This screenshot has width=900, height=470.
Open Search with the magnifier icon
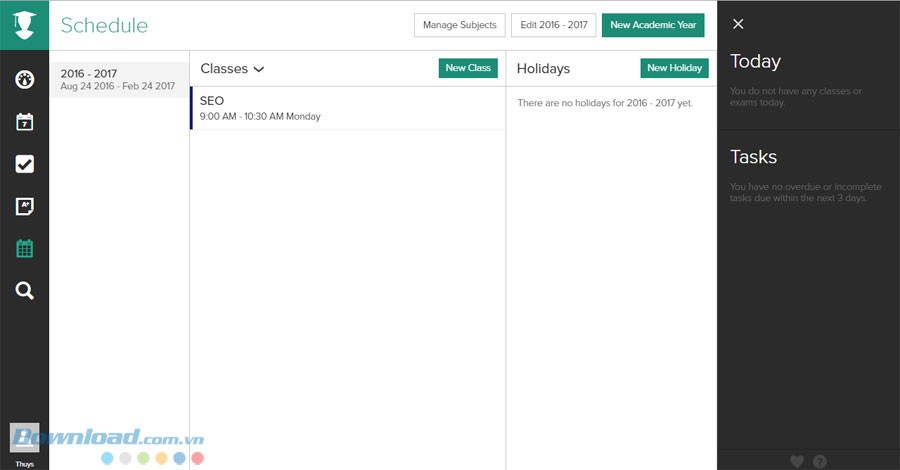25,291
